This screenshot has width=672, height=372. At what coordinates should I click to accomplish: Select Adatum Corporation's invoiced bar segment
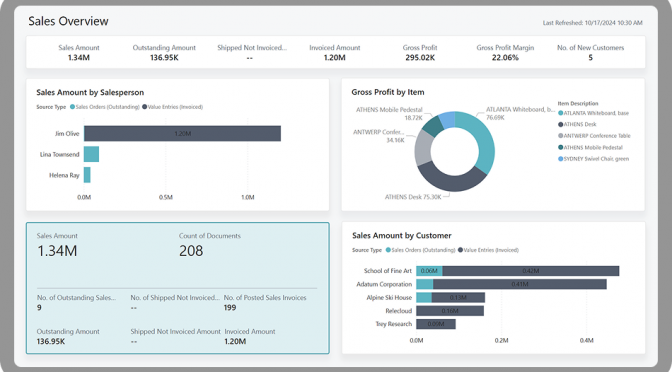[x=519, y=284]
